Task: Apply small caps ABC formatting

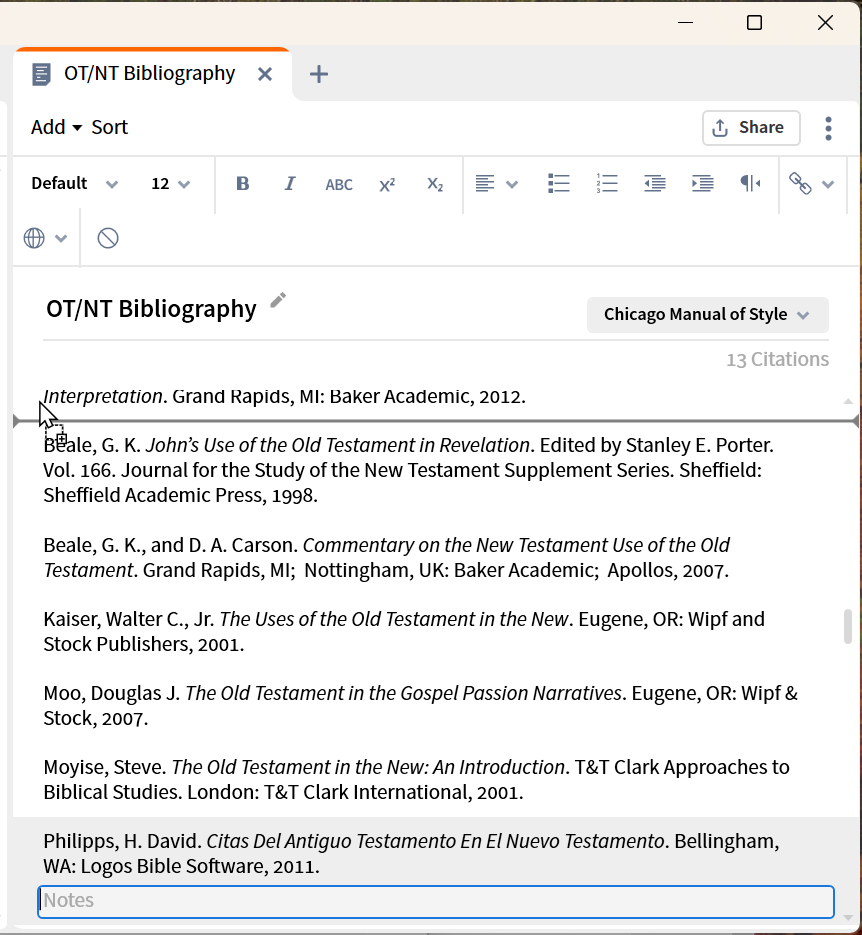Action: [339, 184]
